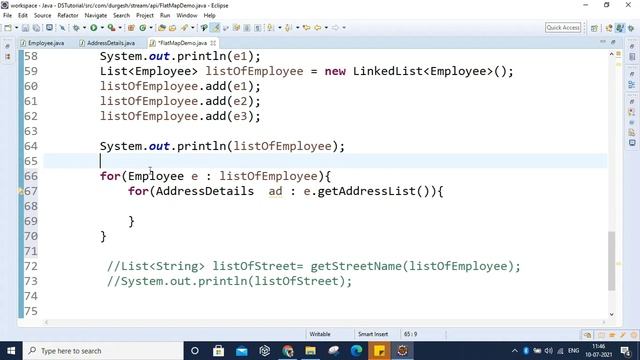This screenshot has width=640, height=360.
Task: Open the Project menu
Action: [x=145, y=16]
